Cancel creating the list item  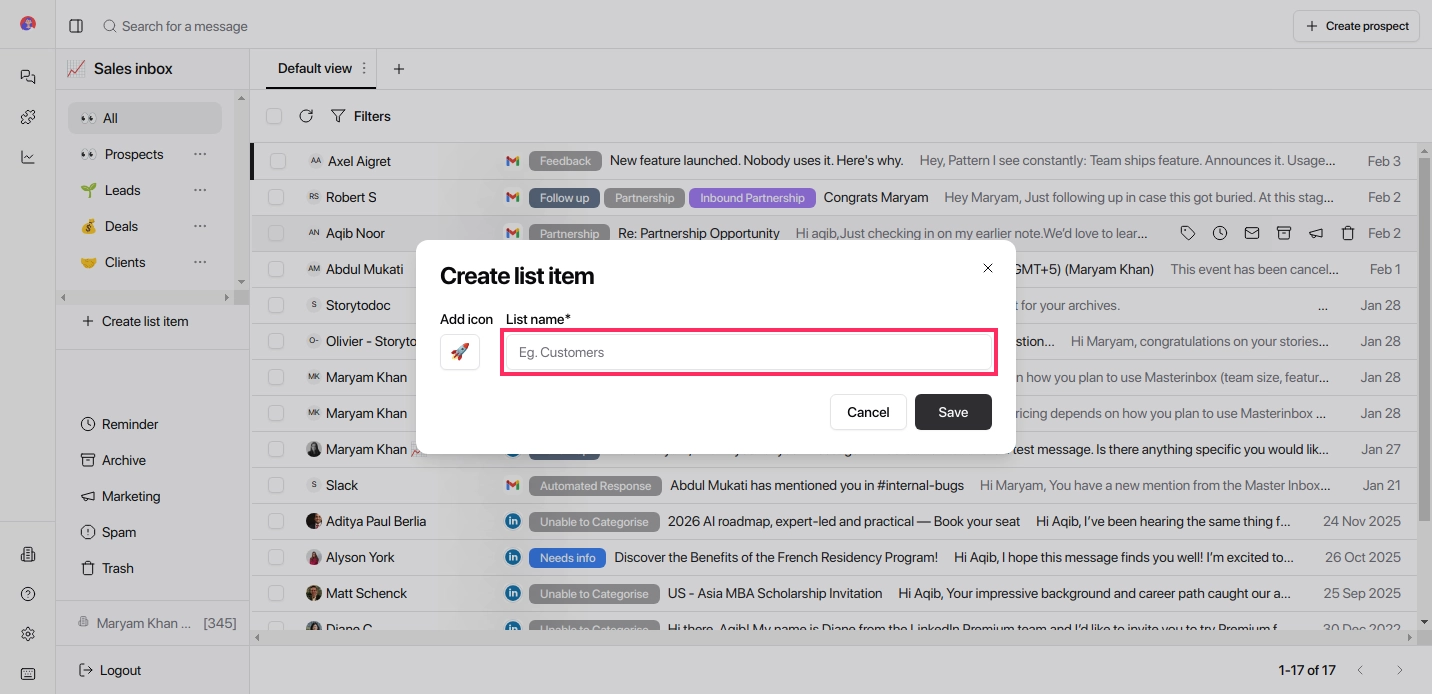click(867, 412)
